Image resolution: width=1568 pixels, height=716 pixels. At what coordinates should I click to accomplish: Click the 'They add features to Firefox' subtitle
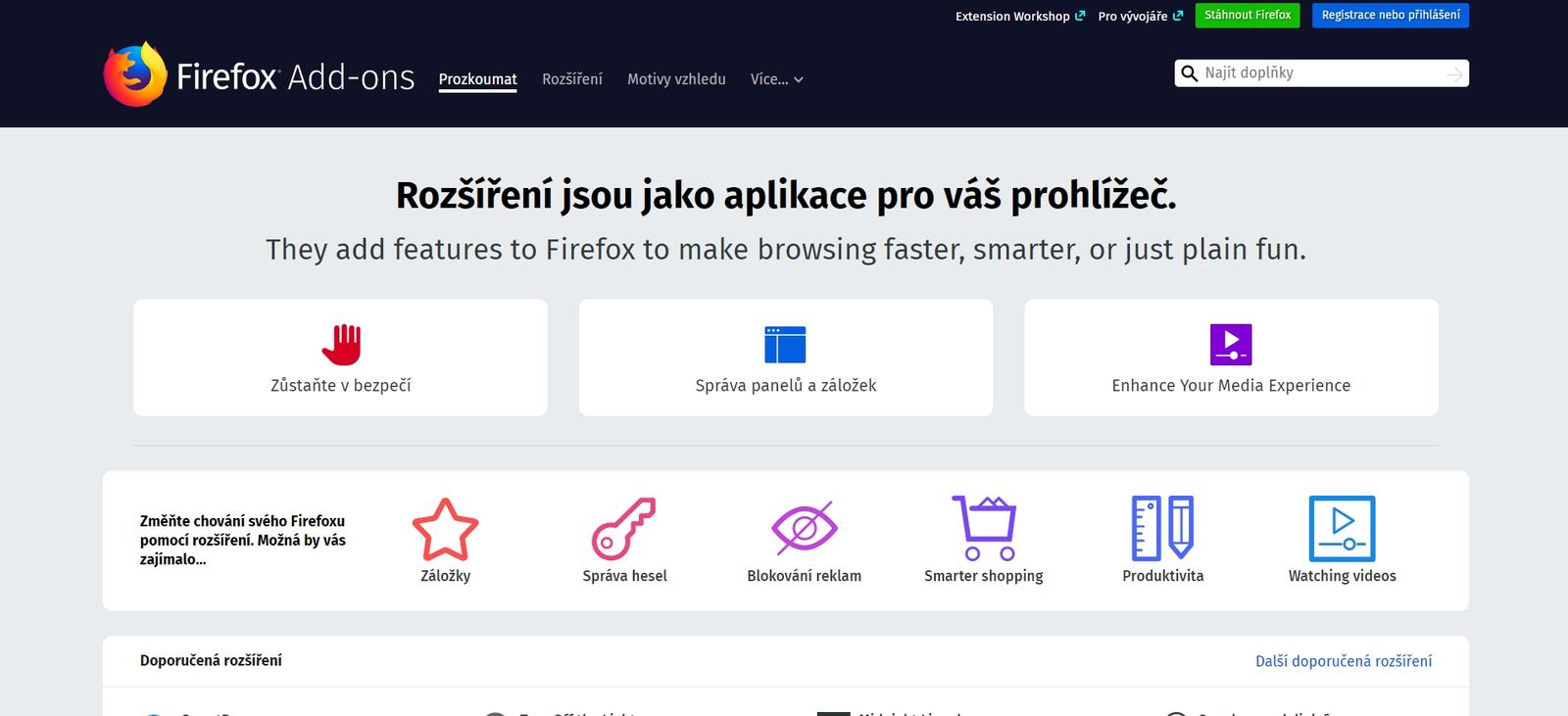(x=786, y=250)
